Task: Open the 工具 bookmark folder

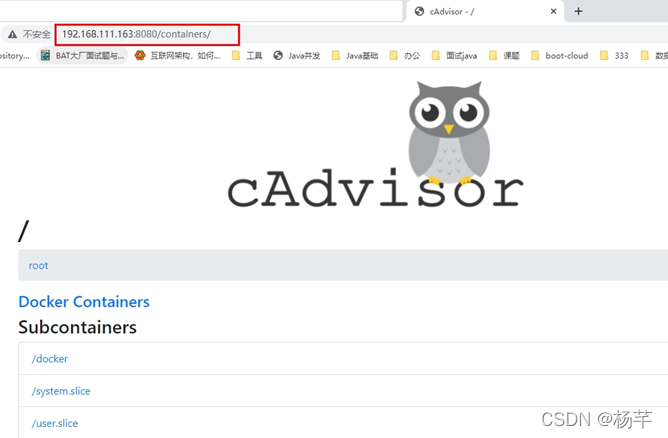Action: click(x=247, y=55)
